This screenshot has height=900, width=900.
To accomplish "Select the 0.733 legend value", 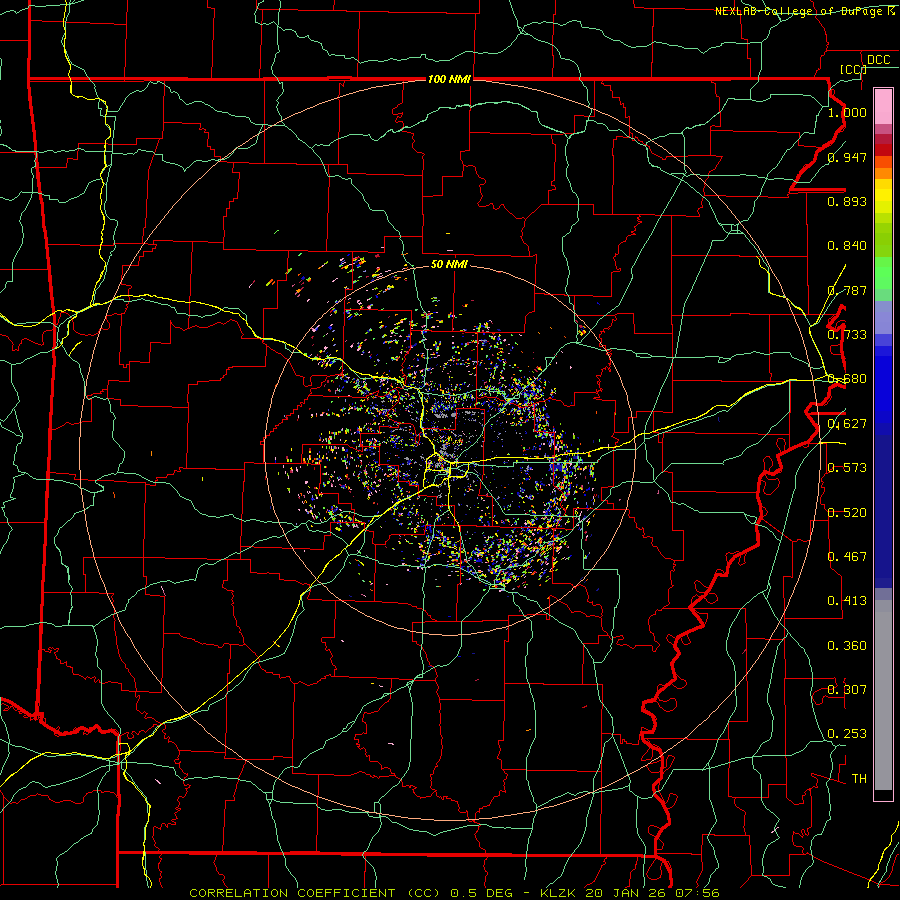I will click(x=847, y=335).
